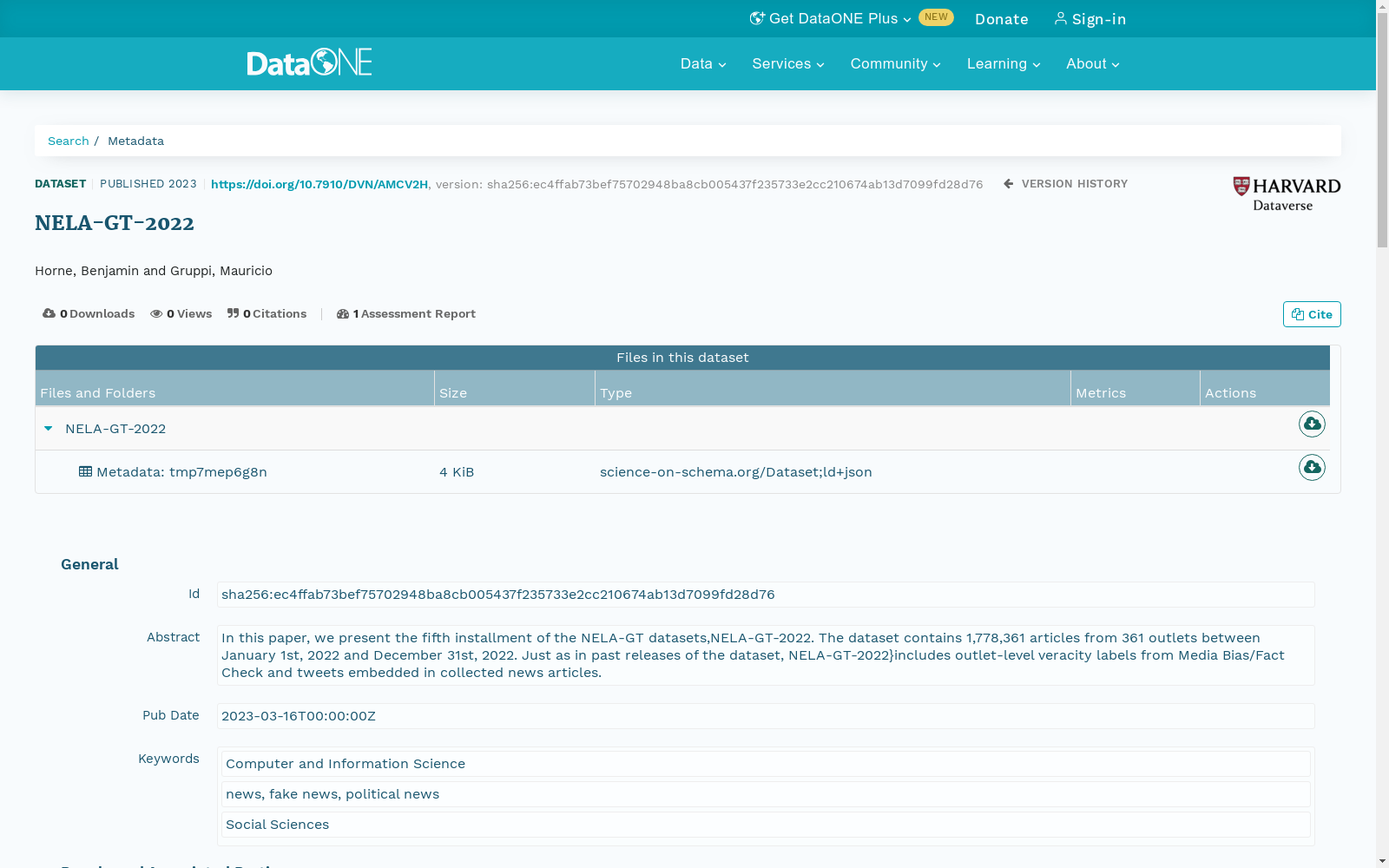The image size is (1389, 868).
Task: Download the whole NELA-GT-2022 package
Action: 1312,424
